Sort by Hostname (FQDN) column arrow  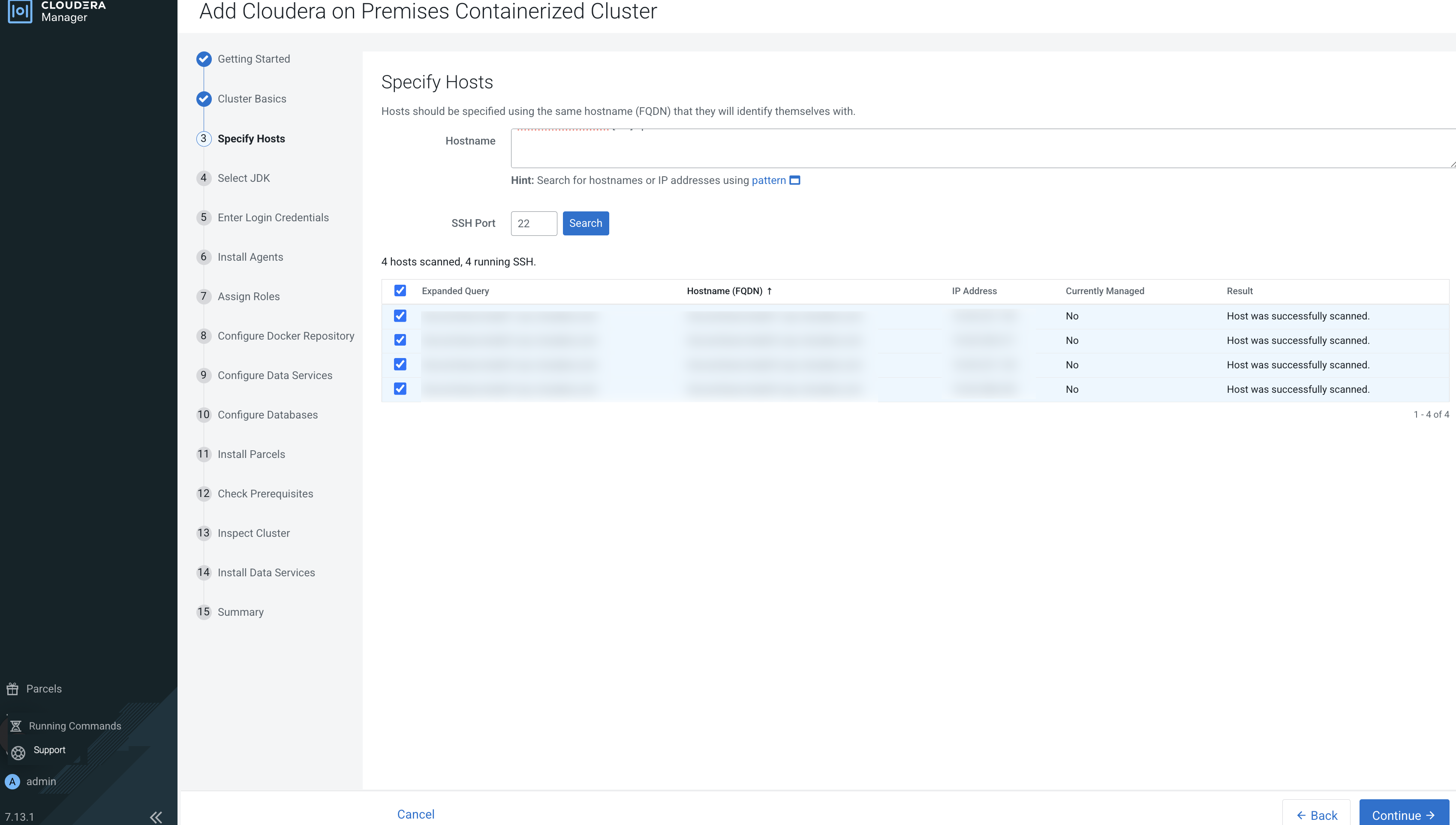point(769,291)
